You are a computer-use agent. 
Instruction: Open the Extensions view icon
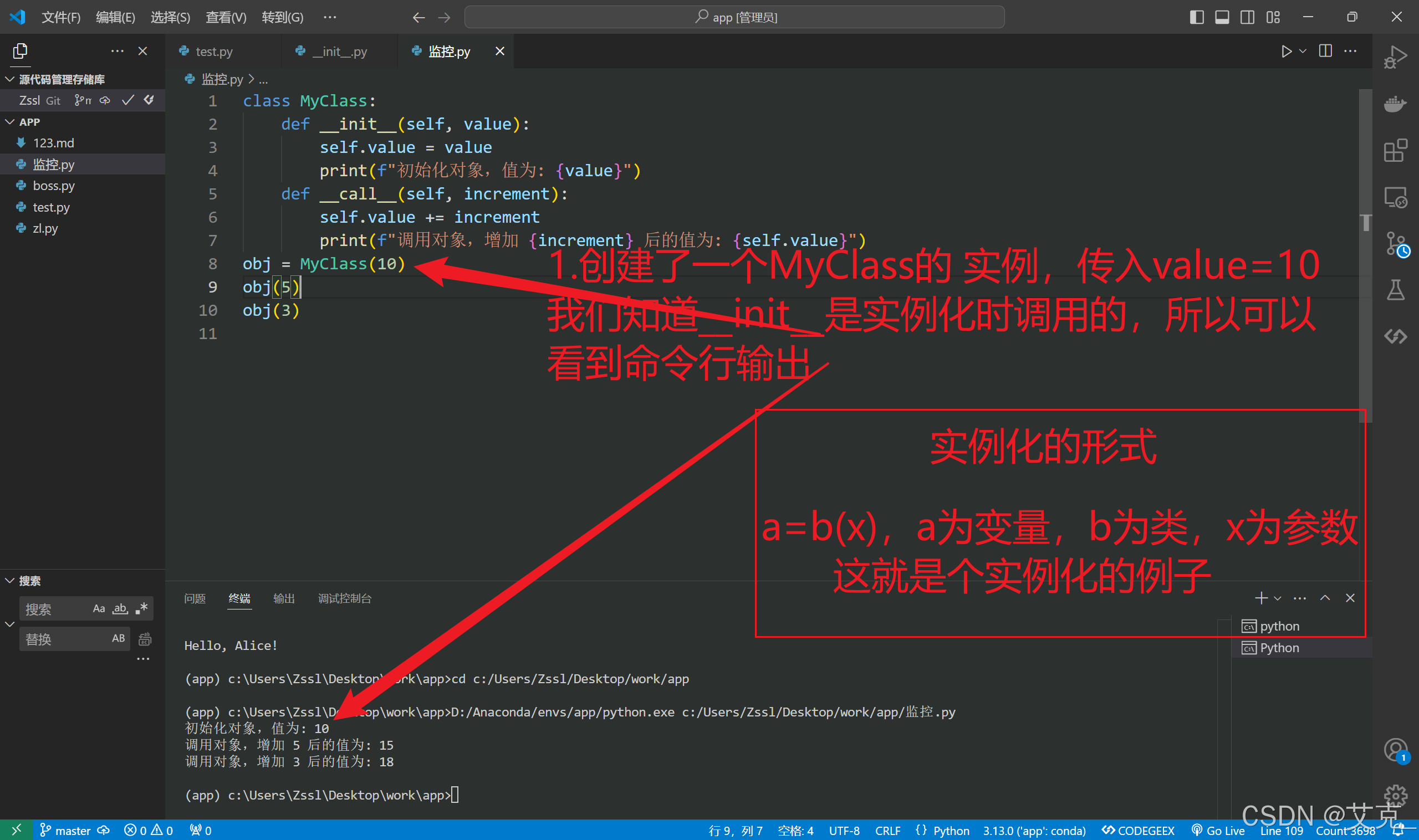pos(1395,151)
